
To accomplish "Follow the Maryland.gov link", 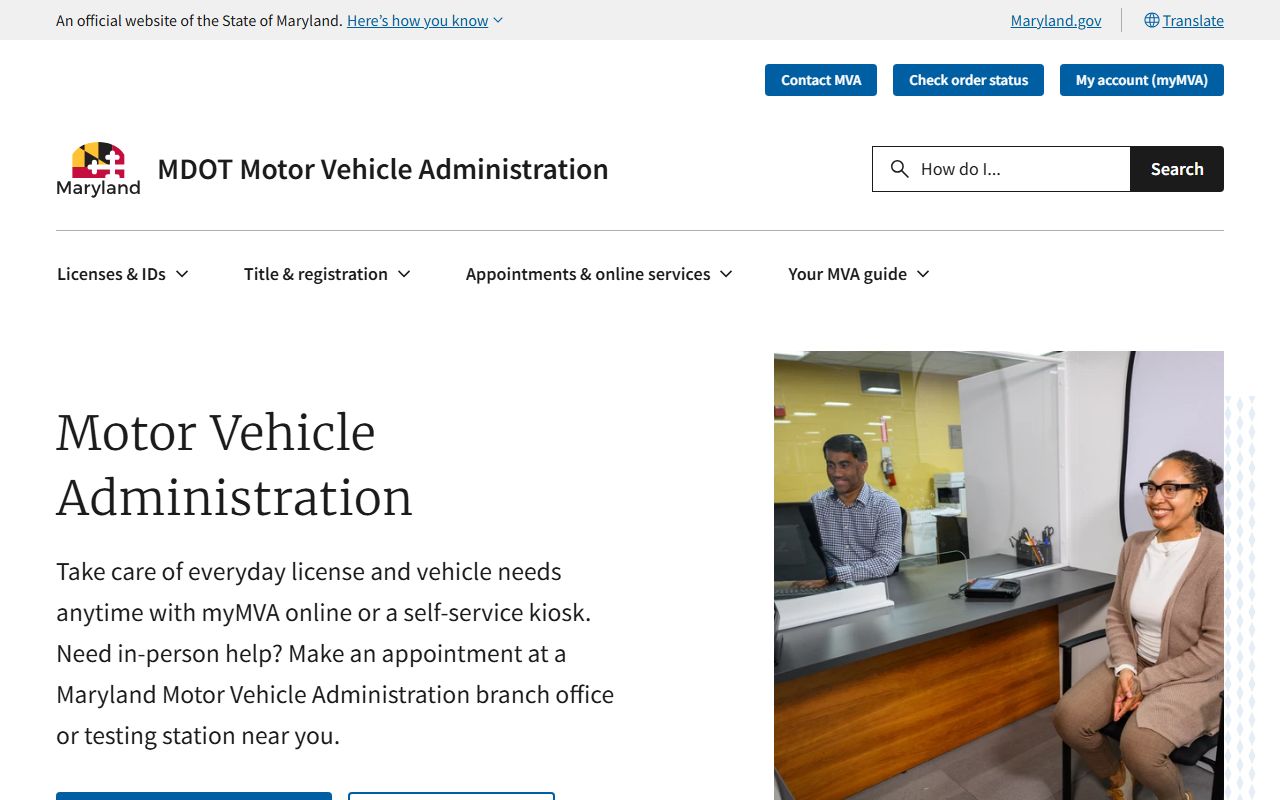I will [x=1056, y=20].
